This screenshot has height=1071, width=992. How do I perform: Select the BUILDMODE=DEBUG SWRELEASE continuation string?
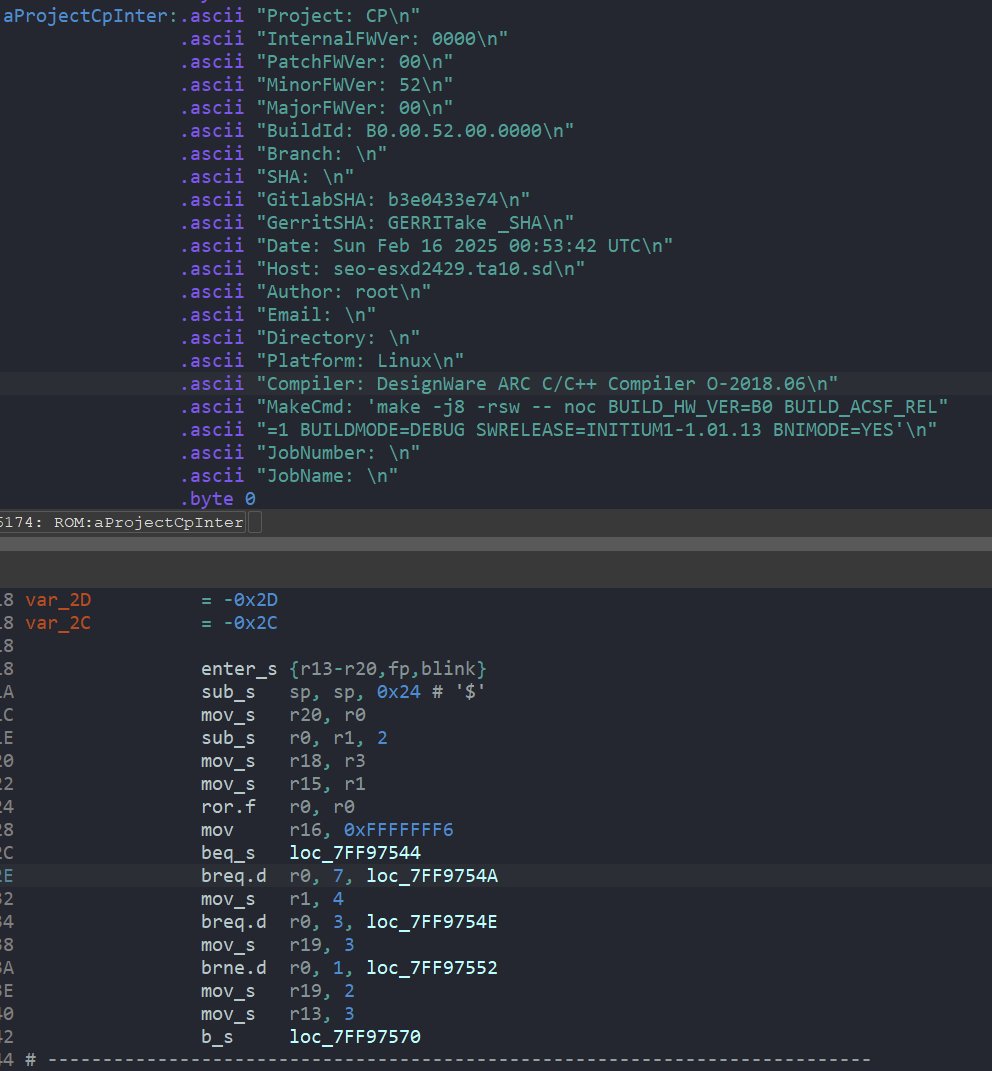click(x=596, y=430)
